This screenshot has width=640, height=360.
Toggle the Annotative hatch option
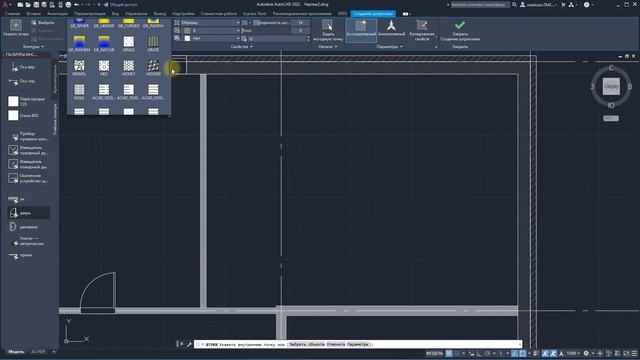tap(391, 29)
